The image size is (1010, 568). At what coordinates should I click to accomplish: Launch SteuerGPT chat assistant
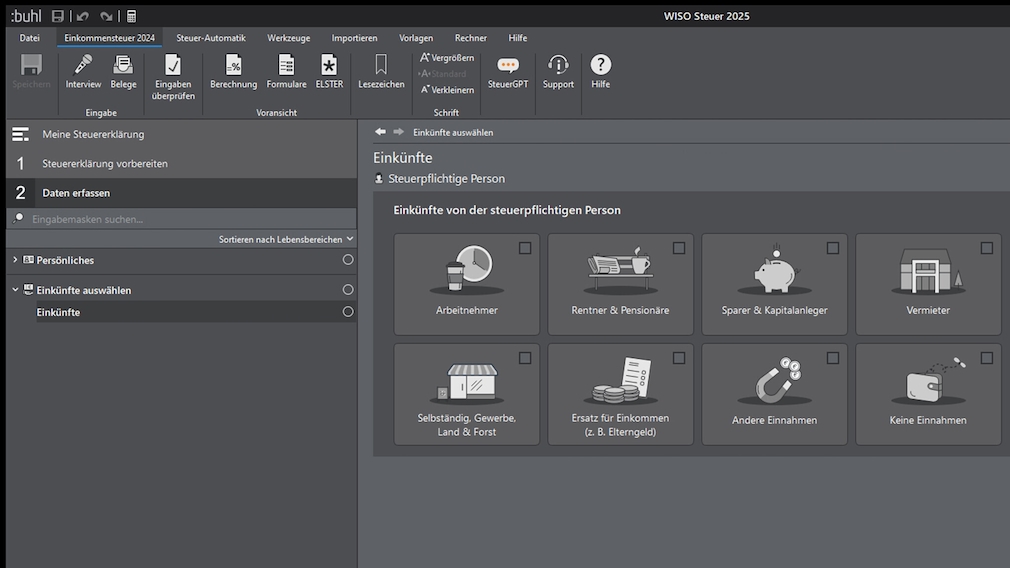[x=508, y=71]
